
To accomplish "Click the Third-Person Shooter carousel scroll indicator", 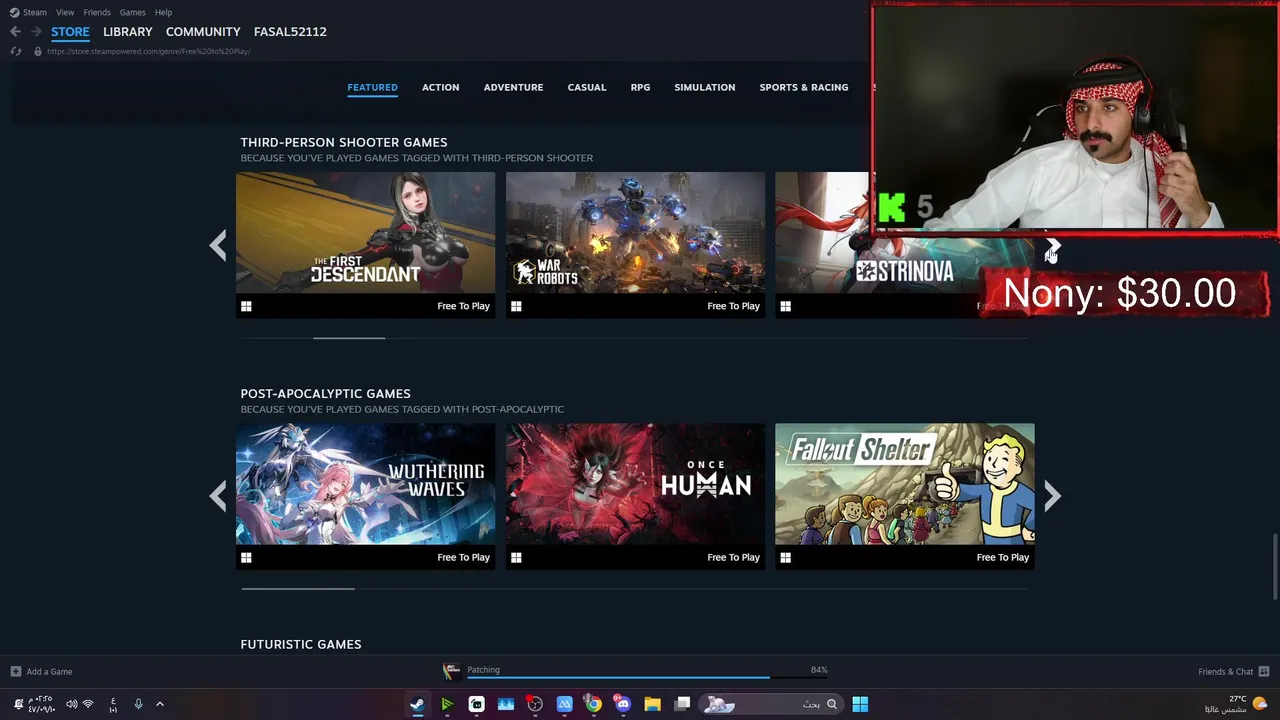I will (349, 338).
